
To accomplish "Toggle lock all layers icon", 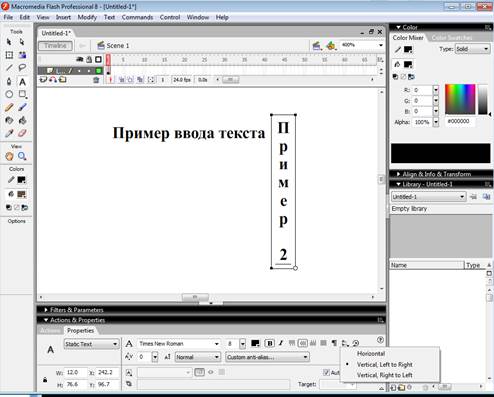I will [89, 60].
